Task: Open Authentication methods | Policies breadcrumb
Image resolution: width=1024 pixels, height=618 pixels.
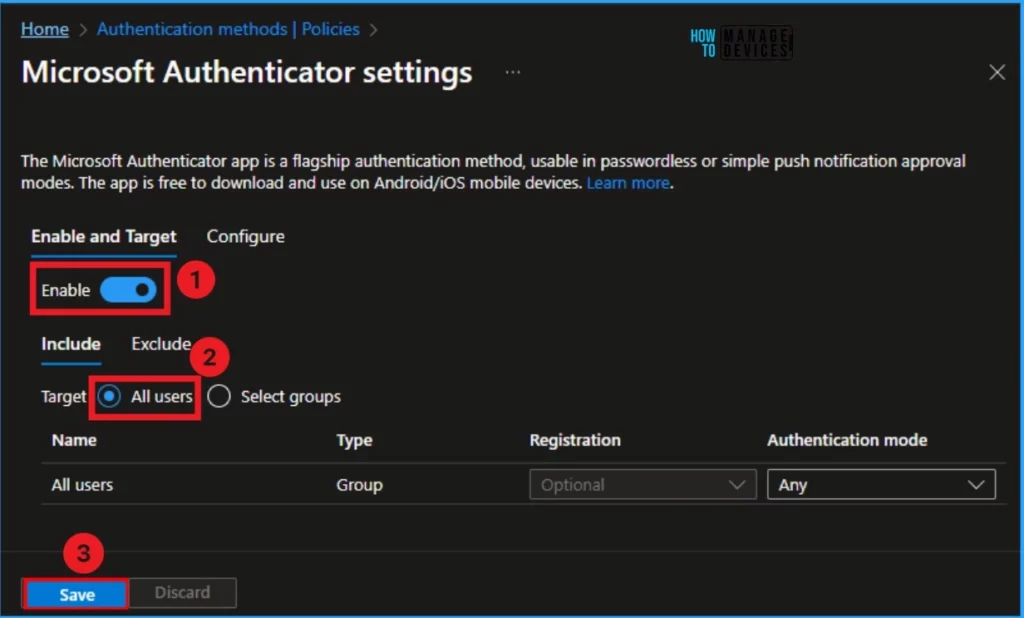Action: point(228,29)
